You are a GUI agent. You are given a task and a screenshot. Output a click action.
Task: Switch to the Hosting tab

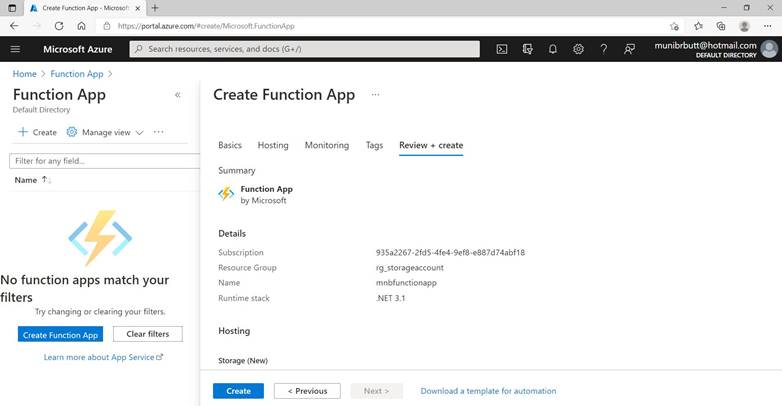(273, 145)
